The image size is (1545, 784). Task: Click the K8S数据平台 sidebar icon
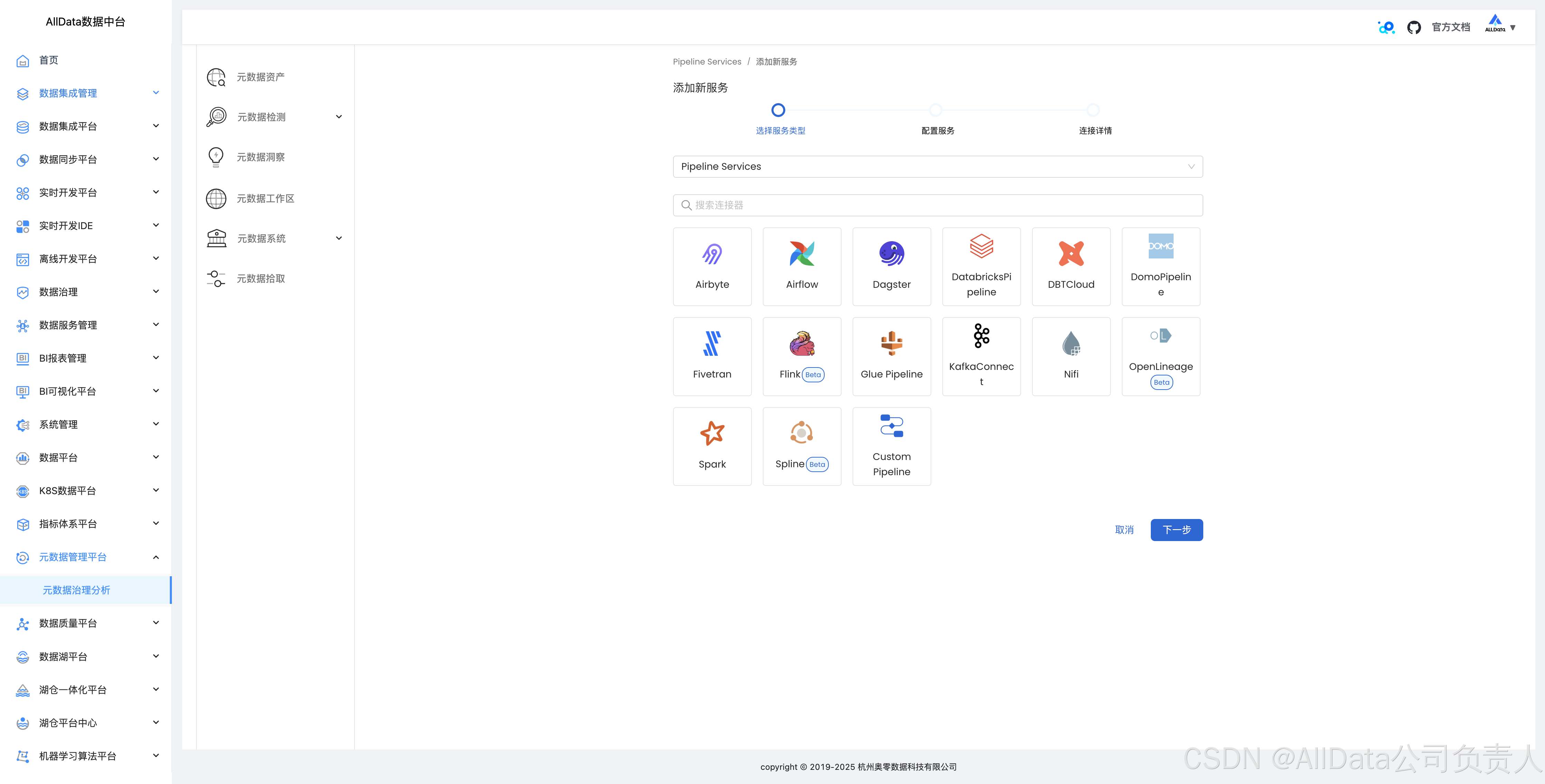pos(23,491)
